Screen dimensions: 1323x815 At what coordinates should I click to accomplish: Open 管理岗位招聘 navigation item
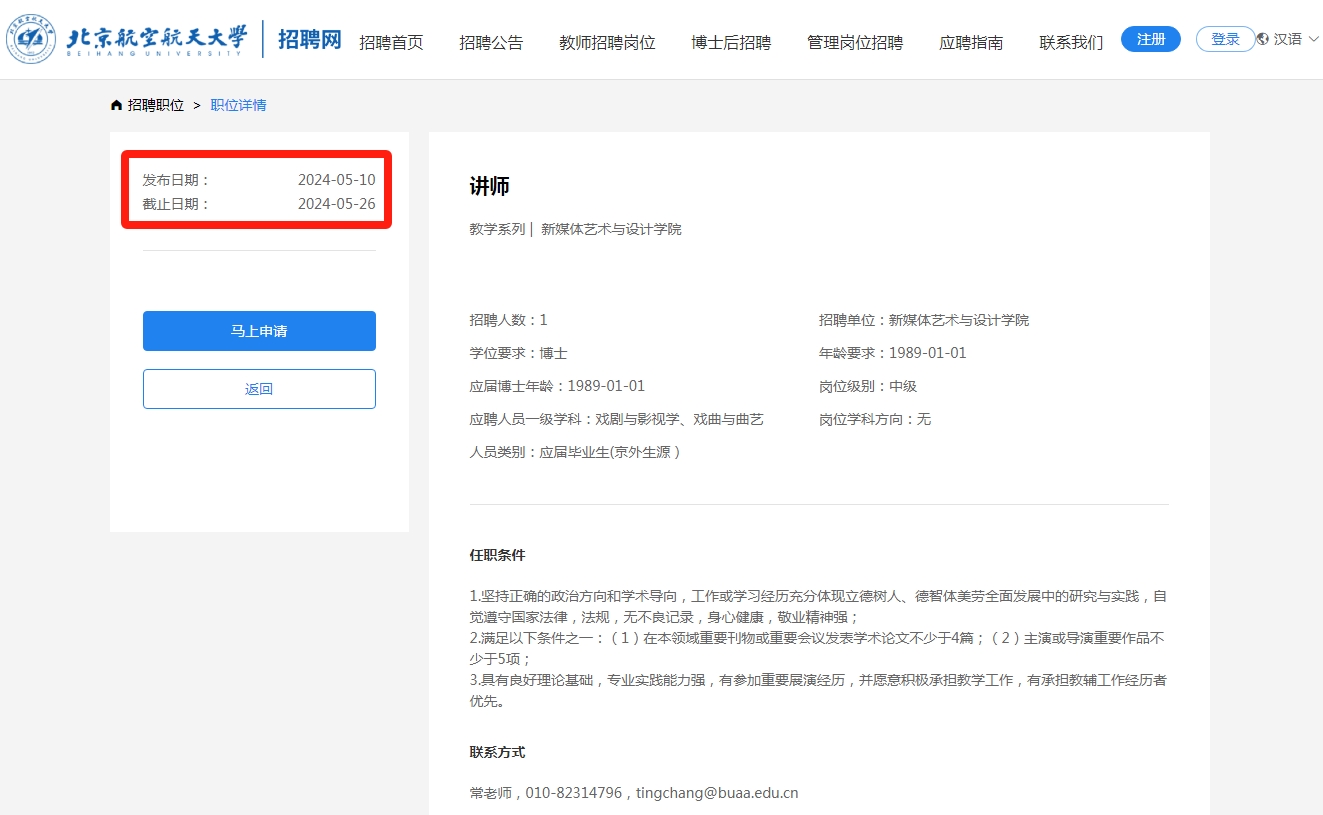click(x=855, y=42)
